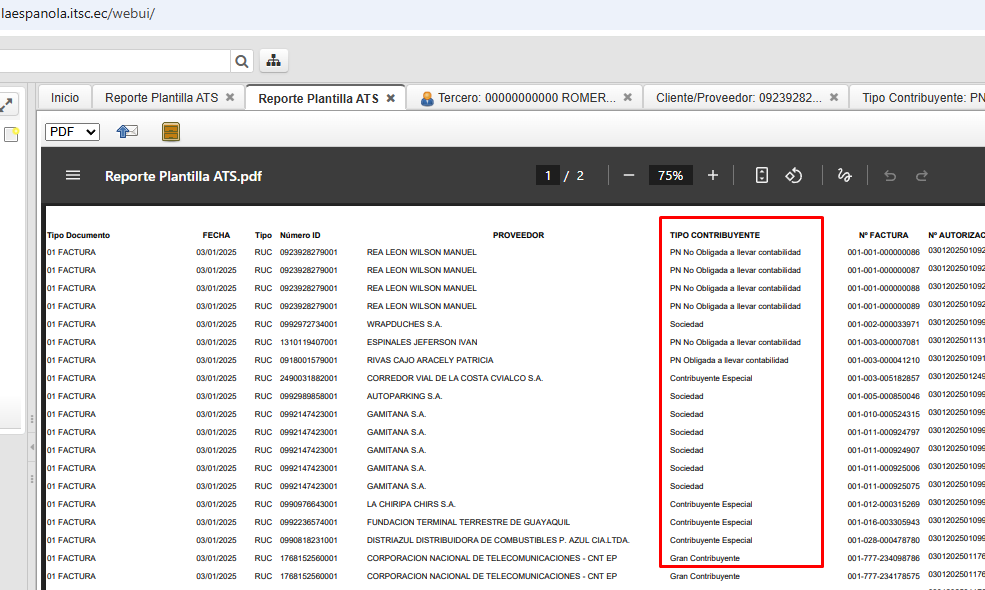This screenshot has height=590, width=985.
Task: Click the PDF page number field
Action: tap(547, 175)
